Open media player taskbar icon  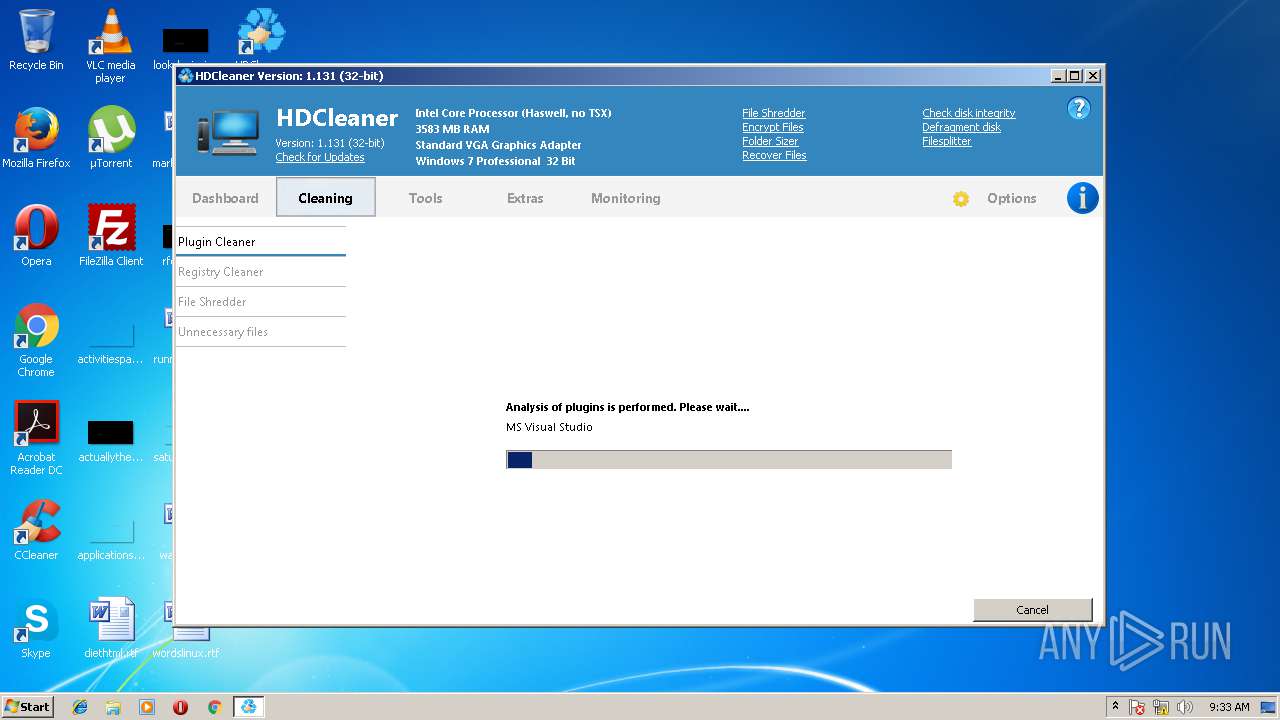click(147, 707)
